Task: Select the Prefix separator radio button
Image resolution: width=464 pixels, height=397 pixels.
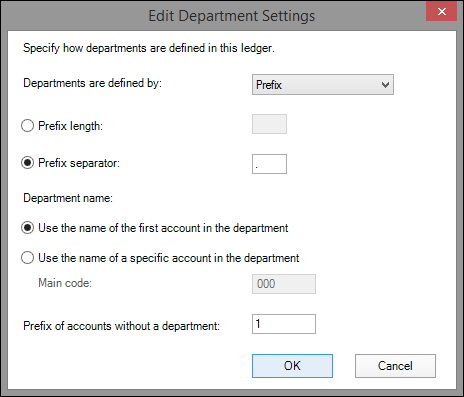Action: click(27, 163)
